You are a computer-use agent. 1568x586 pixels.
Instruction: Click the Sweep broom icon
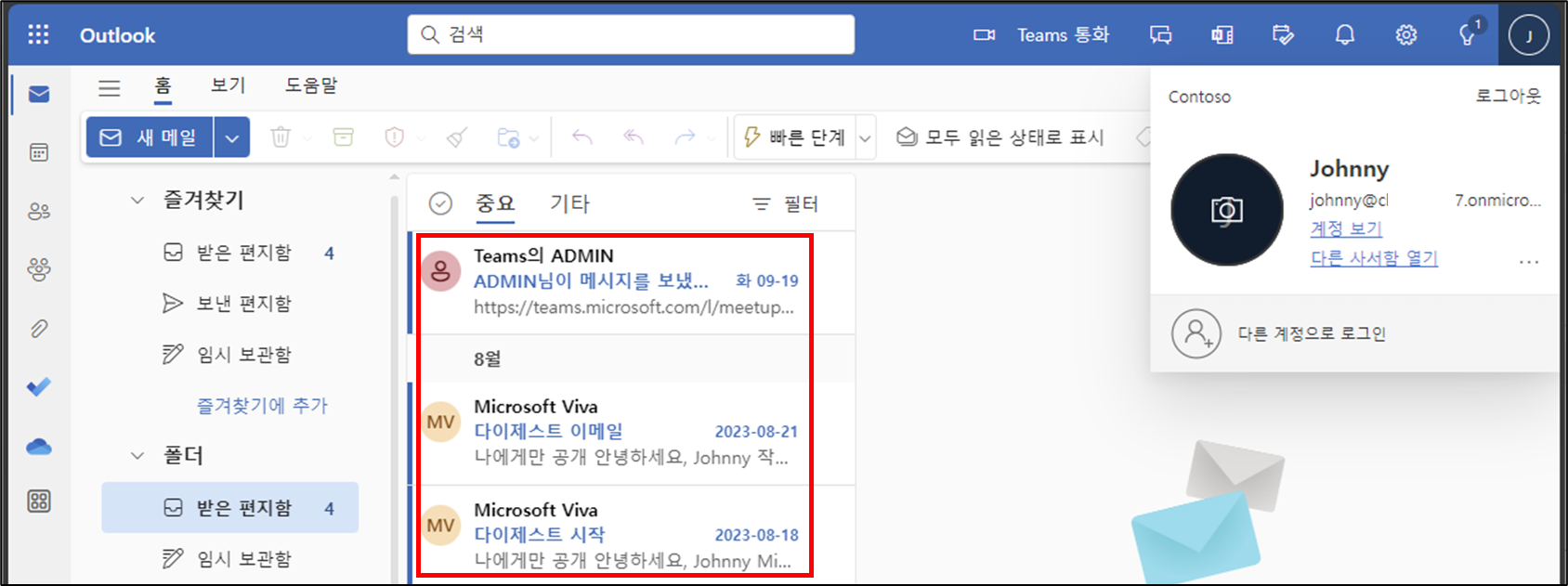click(x=456, y=137)
